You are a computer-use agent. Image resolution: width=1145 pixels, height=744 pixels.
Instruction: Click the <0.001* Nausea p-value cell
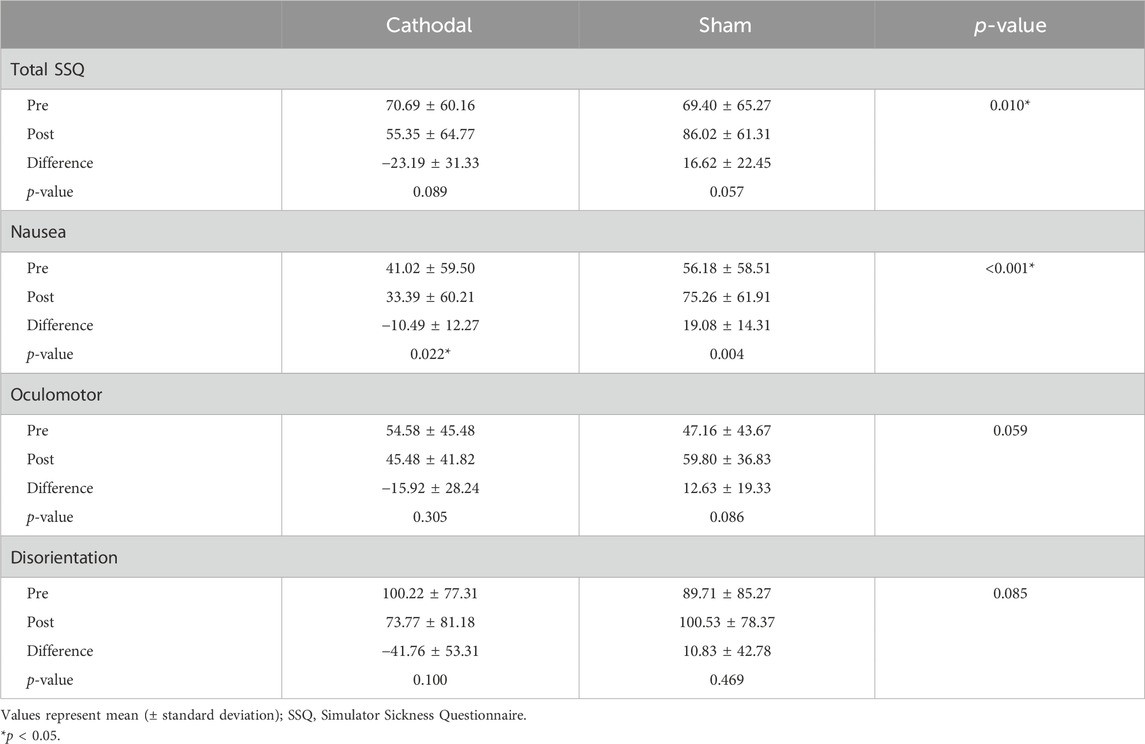pos(1009,269)
